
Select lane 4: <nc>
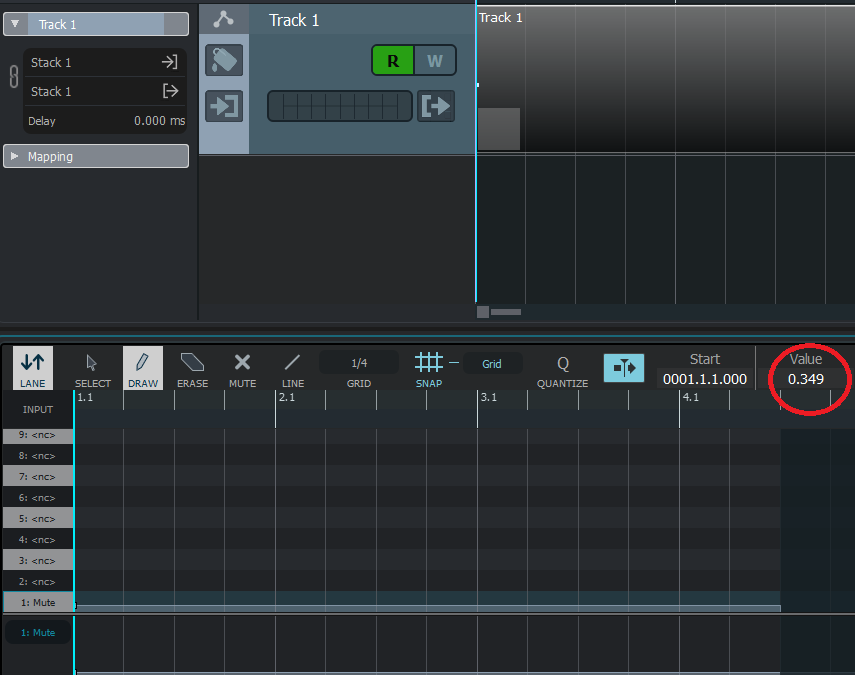(38, 540)
